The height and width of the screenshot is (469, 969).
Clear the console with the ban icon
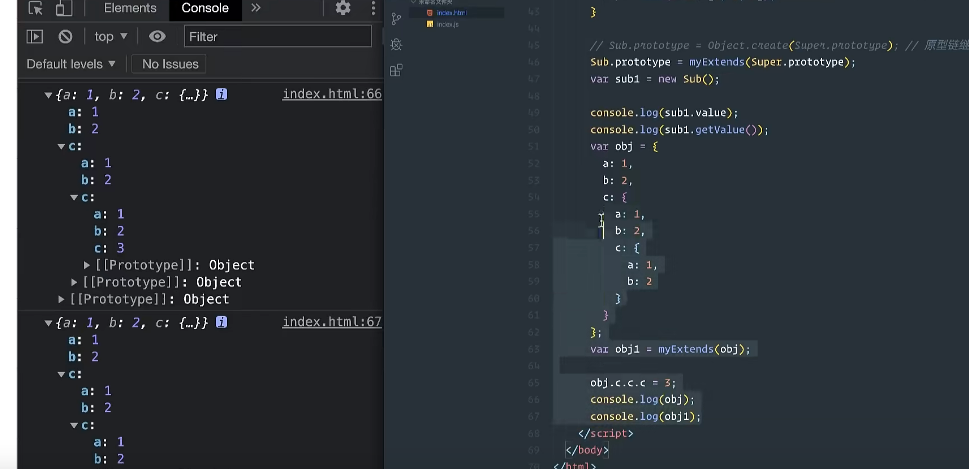[66, 36]
